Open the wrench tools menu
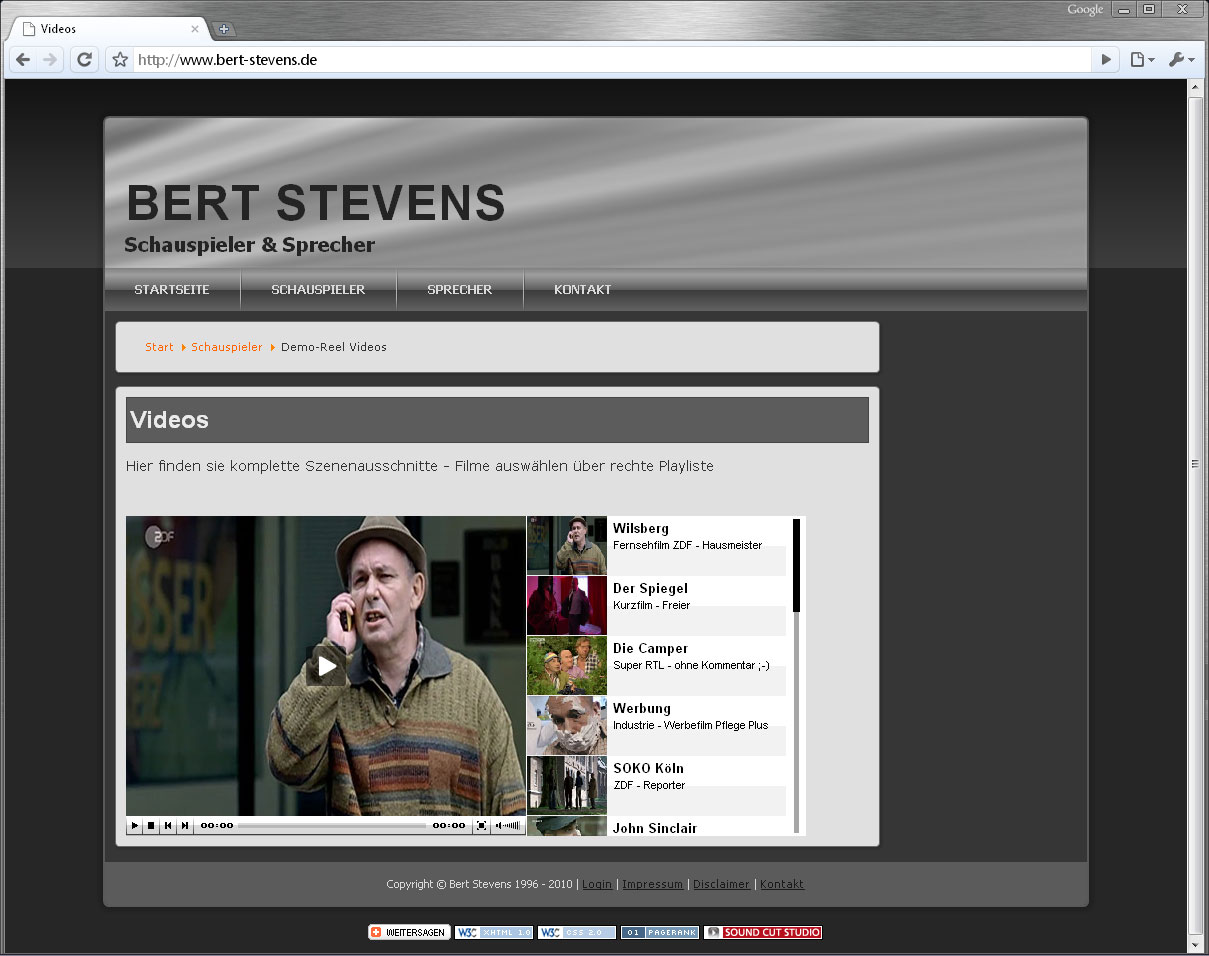The width and height of the screenshot is (1209, 956). click(1180, 60)
